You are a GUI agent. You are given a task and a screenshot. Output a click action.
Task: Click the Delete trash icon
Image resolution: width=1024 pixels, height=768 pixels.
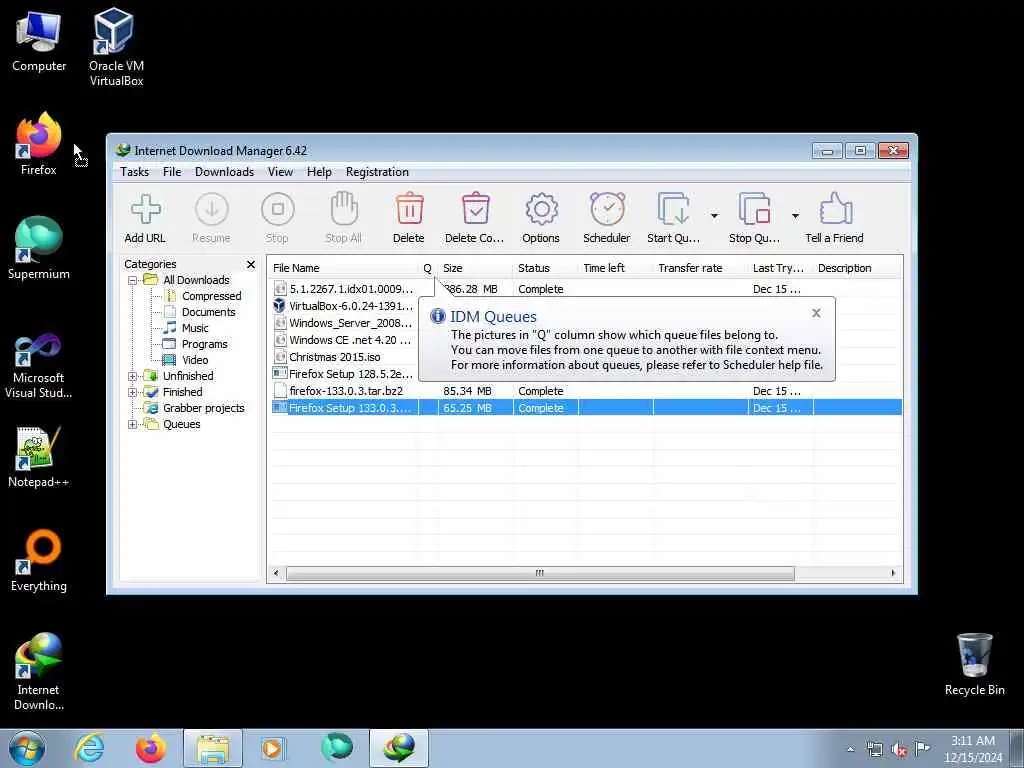tap(409, 209)
